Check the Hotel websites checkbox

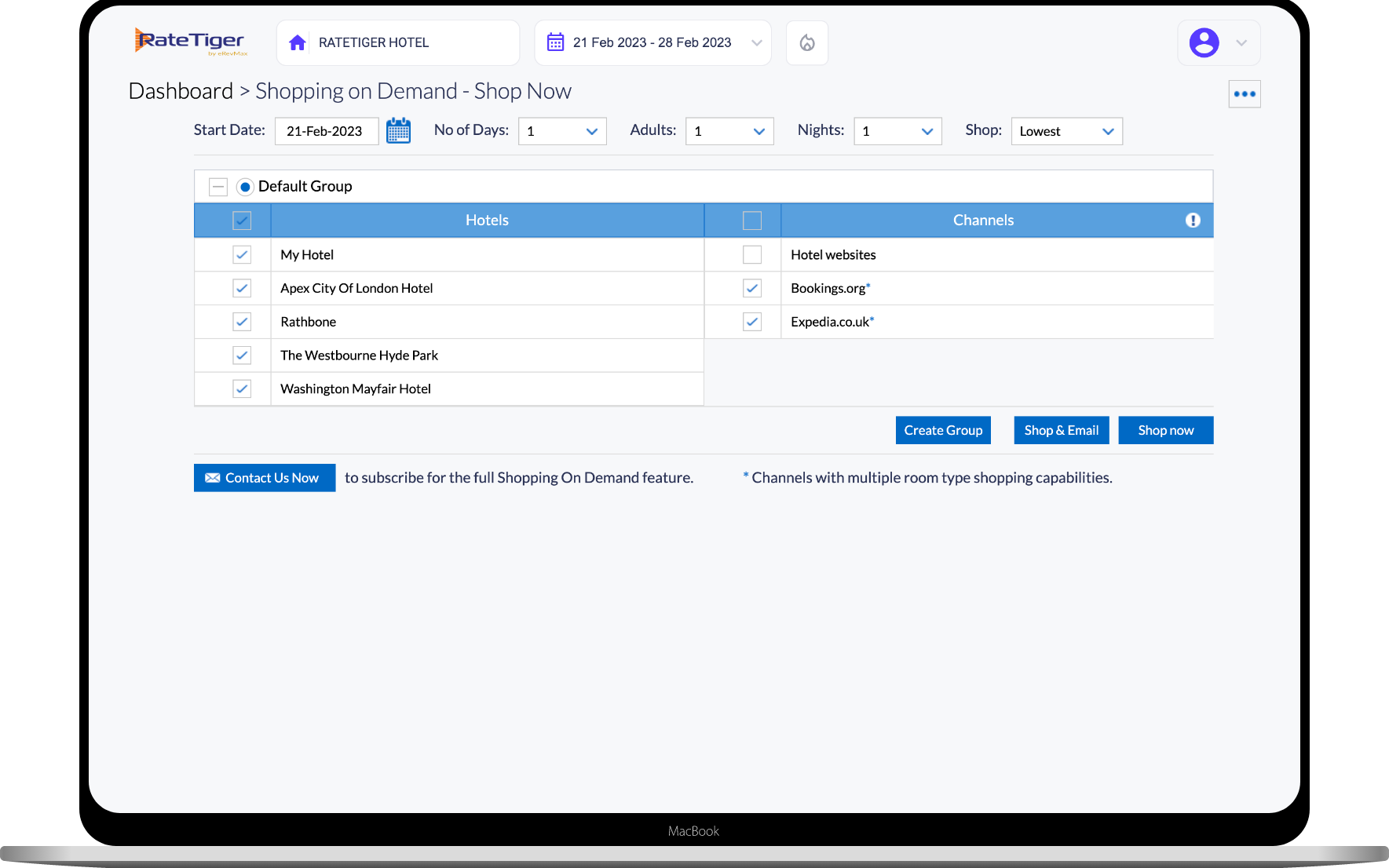(752, 255)
